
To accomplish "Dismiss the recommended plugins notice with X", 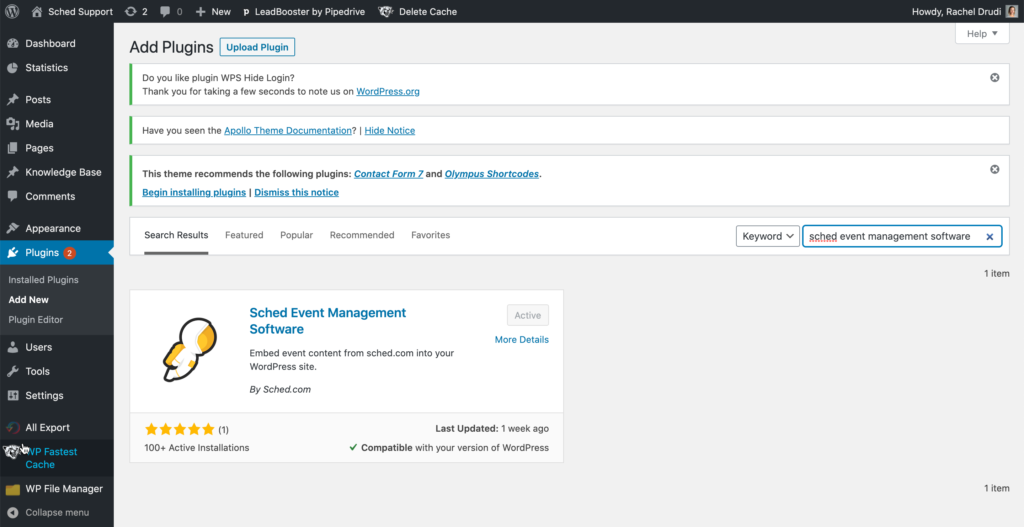I will [995, 169].
